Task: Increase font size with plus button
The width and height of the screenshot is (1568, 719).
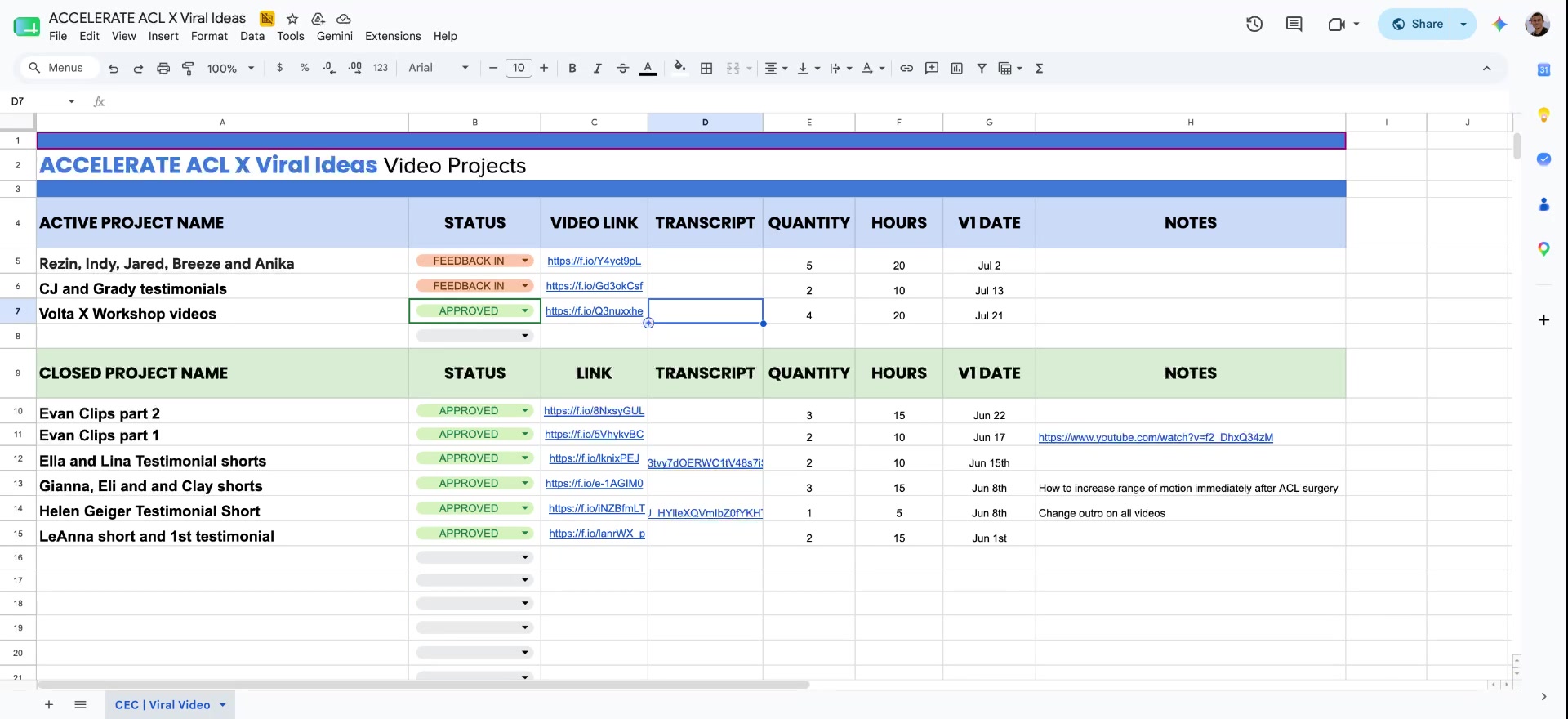Action: 544,68
